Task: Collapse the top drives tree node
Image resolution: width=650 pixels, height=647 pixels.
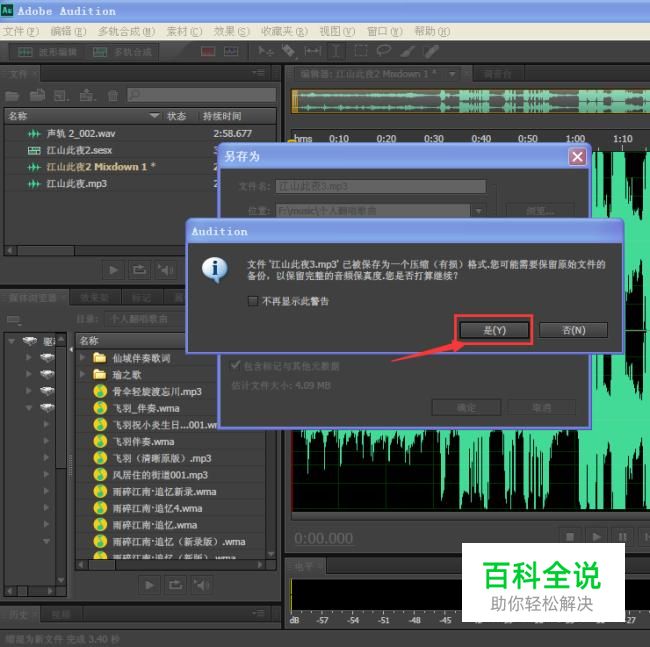Action: pyautogui.click(x=12, y=341)
